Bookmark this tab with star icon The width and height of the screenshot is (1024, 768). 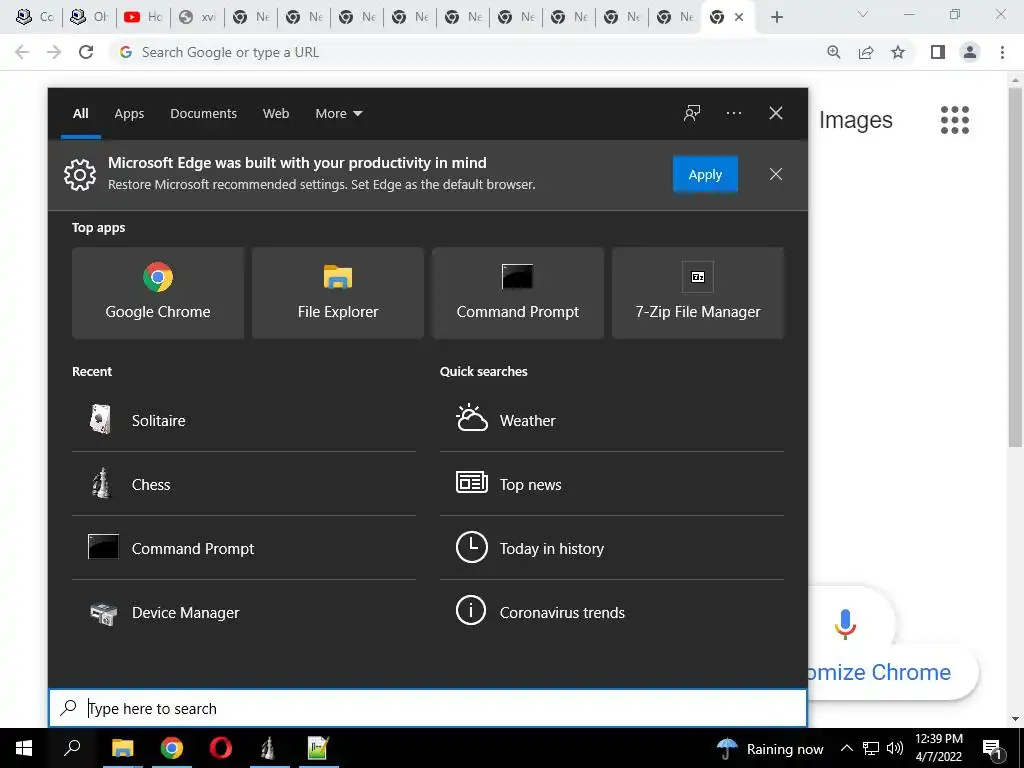pos(898,52)
